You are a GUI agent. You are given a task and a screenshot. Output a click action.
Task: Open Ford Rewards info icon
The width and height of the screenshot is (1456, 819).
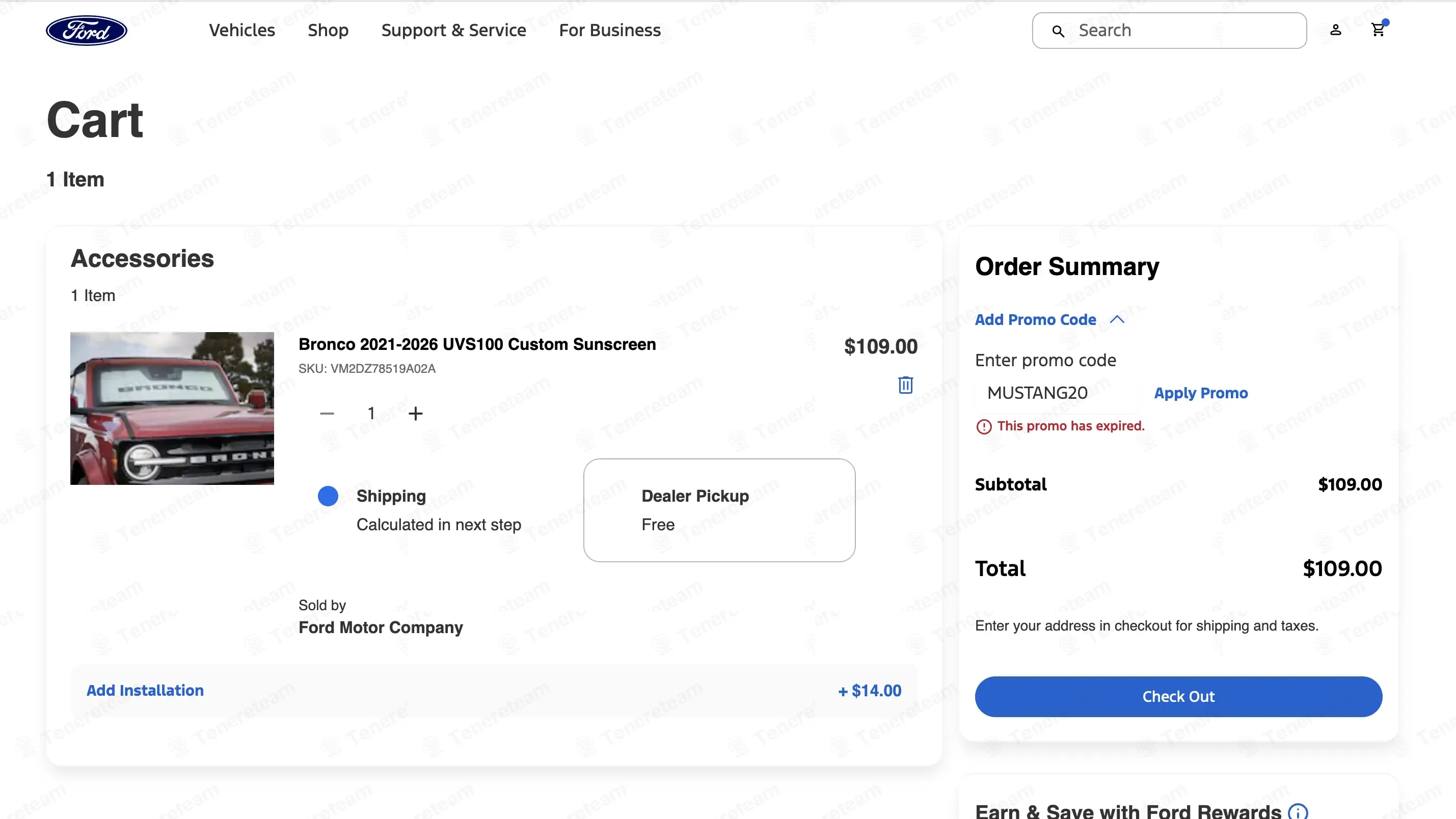[1298, 812]
